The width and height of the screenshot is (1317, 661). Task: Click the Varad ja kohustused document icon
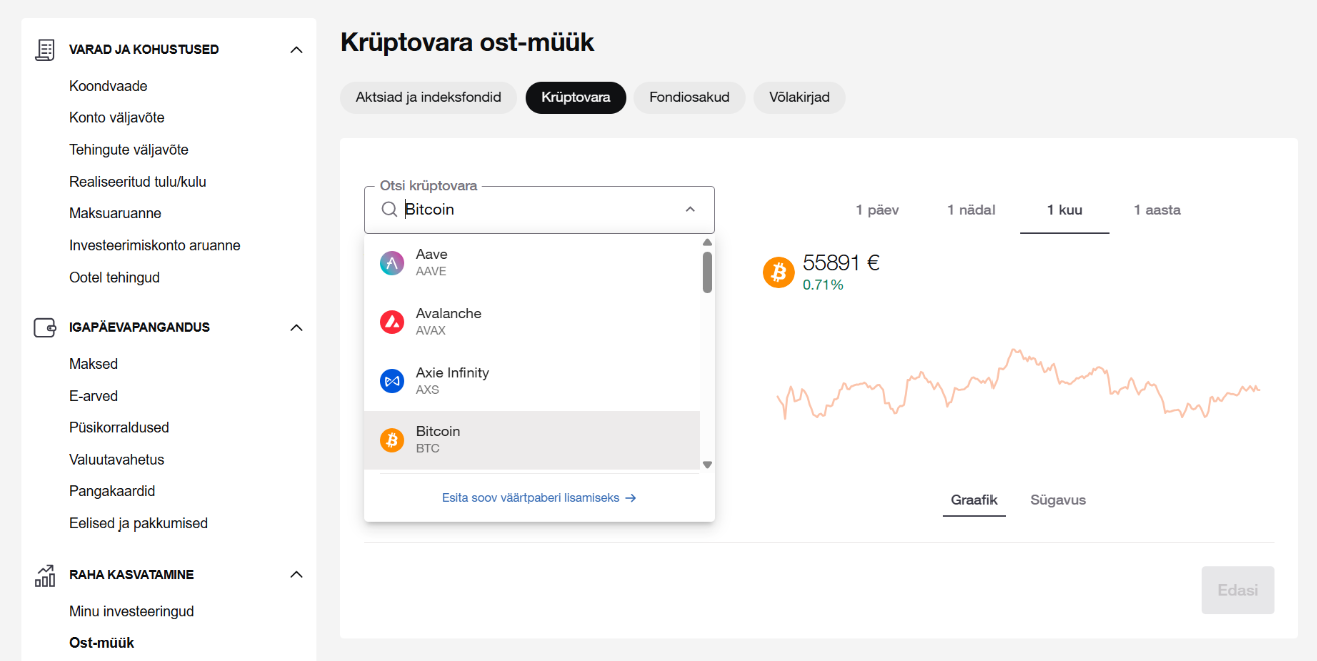coord(45,49)
